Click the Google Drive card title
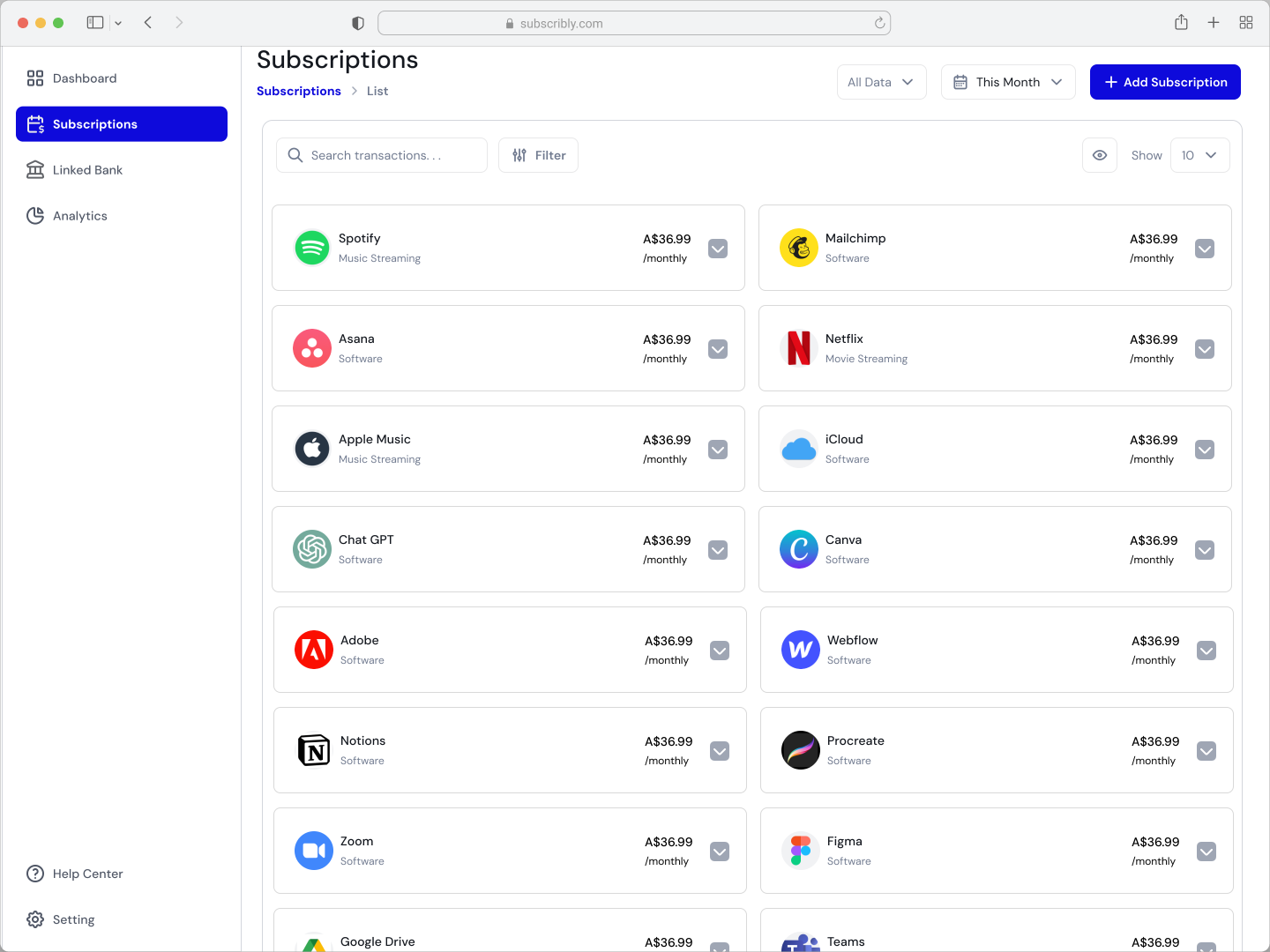This screenshot has width=1270, height=952. click(x=377, y=941)
